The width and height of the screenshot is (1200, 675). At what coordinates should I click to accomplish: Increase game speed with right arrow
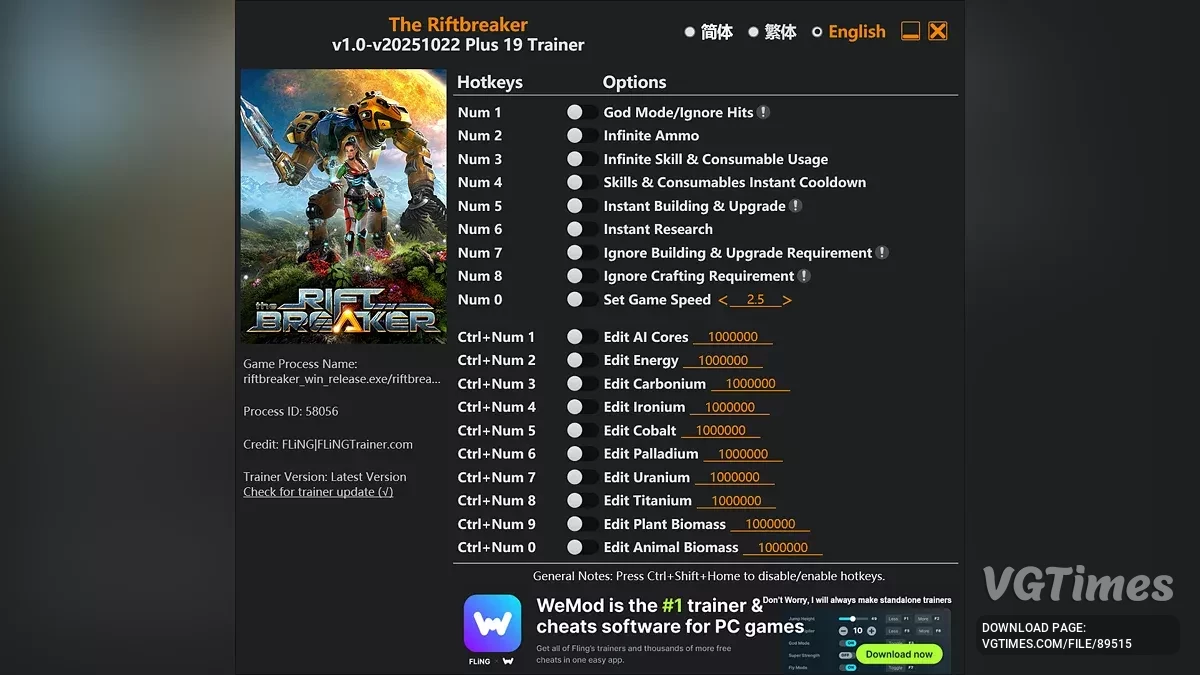pos(787,300)
